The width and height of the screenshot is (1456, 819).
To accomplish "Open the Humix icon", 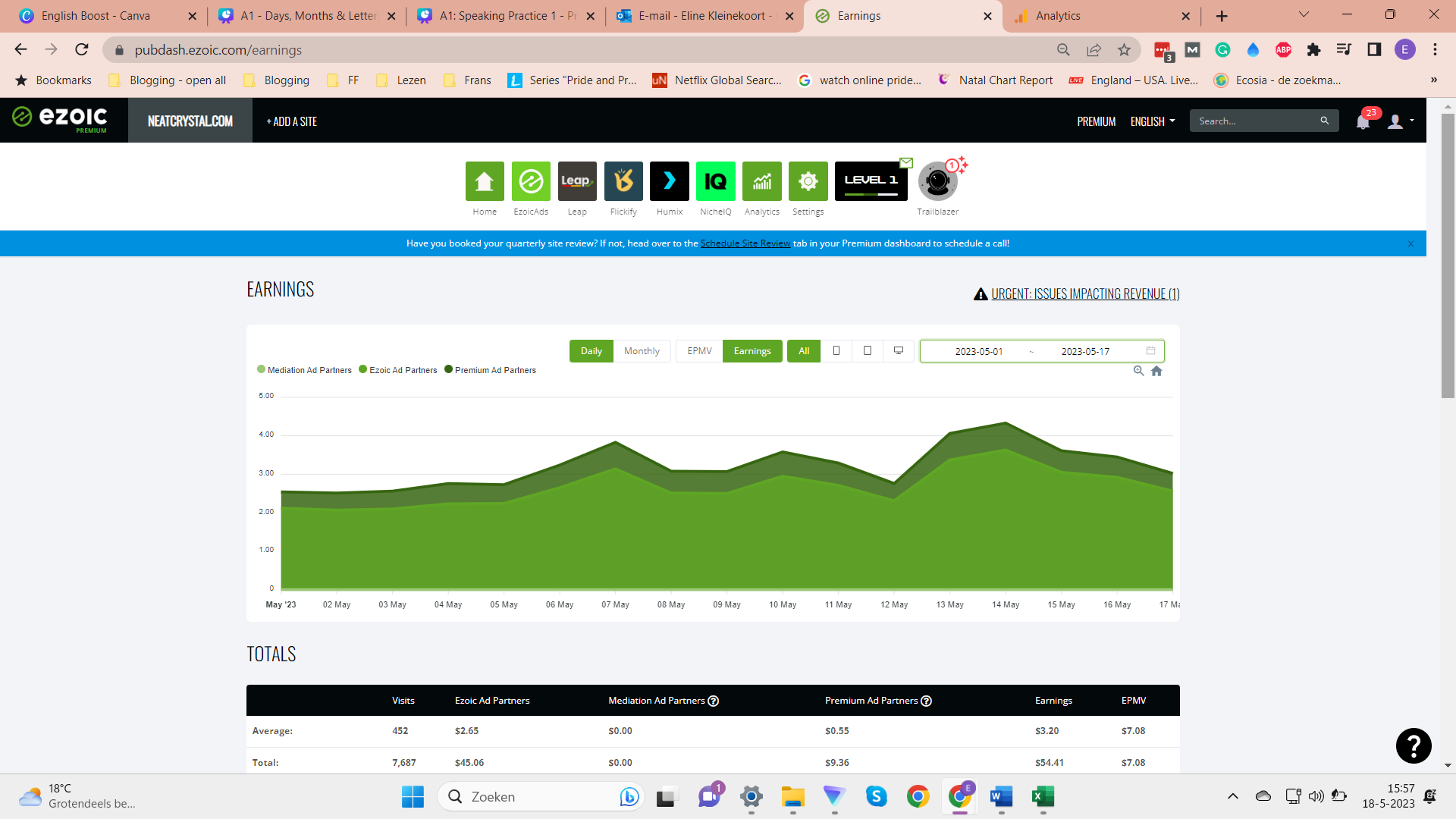I will point(670,180).
